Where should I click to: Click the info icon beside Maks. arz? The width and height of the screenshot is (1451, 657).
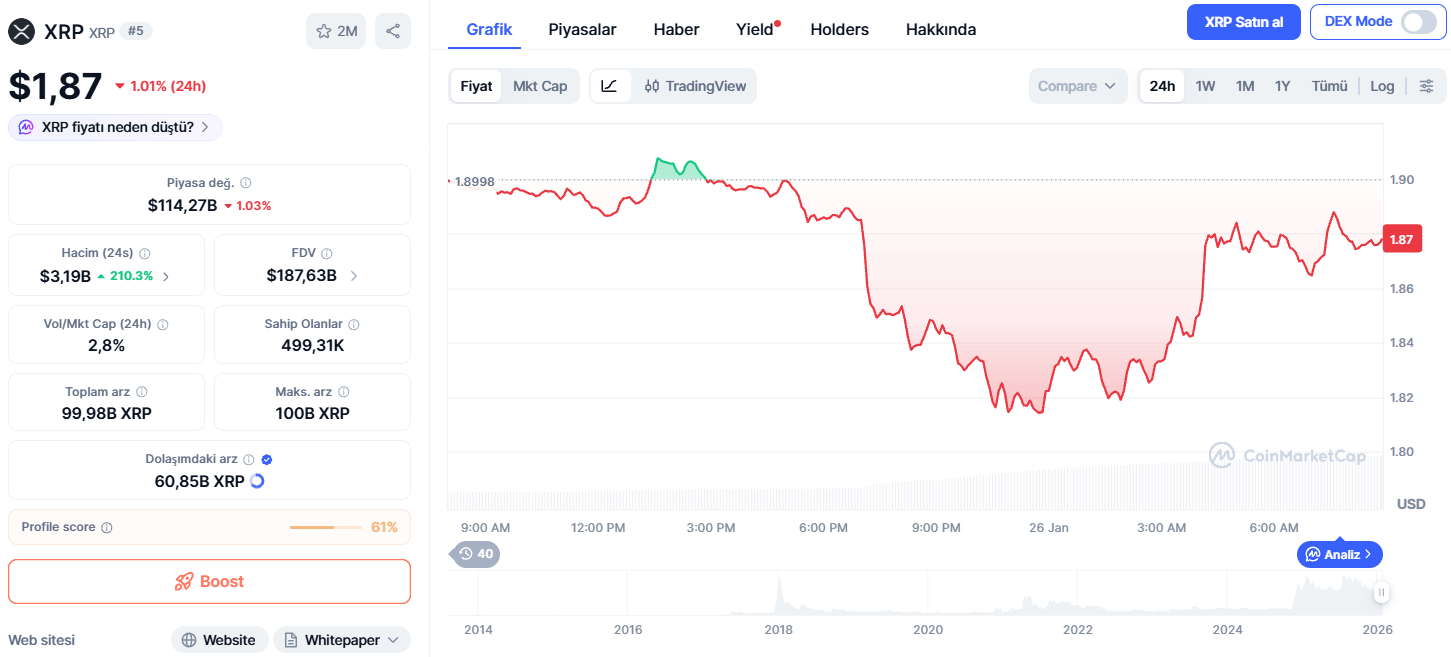point(344,392)
